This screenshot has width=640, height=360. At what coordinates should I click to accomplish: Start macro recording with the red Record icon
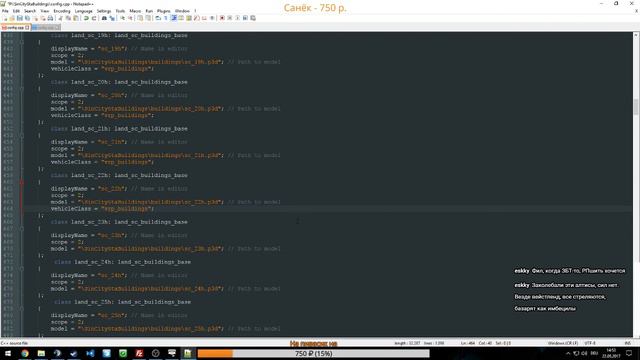point(222,18)
